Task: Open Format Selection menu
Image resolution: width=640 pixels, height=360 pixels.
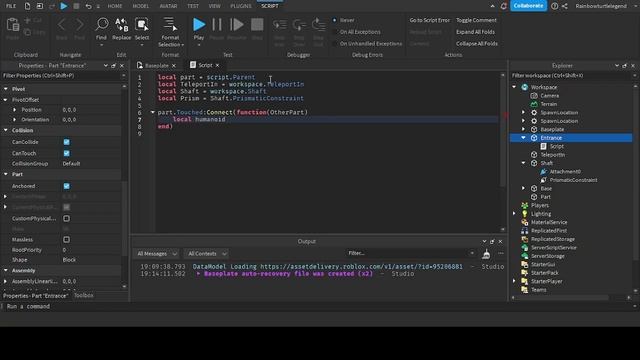Action: click(x=171, y=32)
